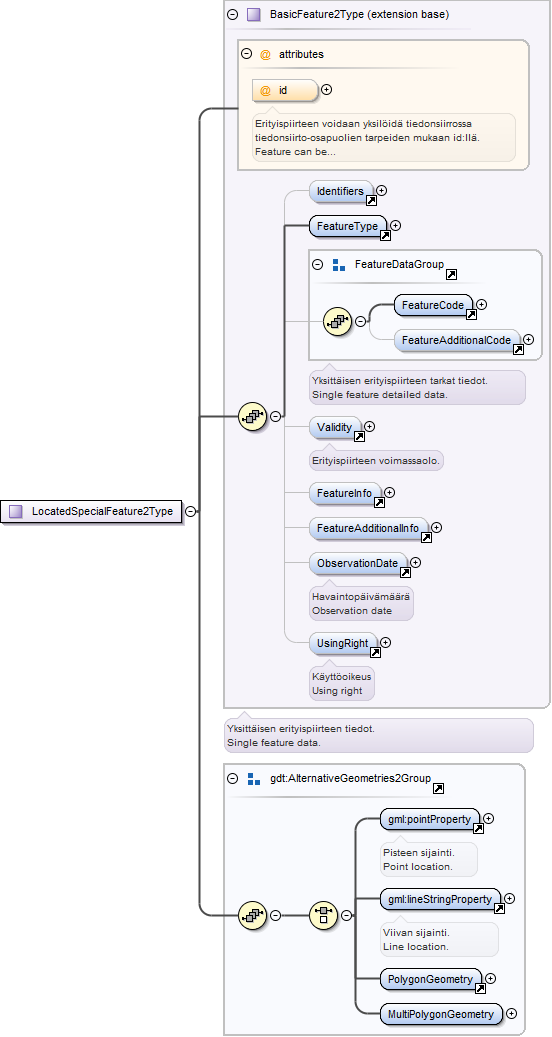552x1037 pixels.
Task: Click the Identifiers reference arrow icon
Action: click(x=372, y=200)
